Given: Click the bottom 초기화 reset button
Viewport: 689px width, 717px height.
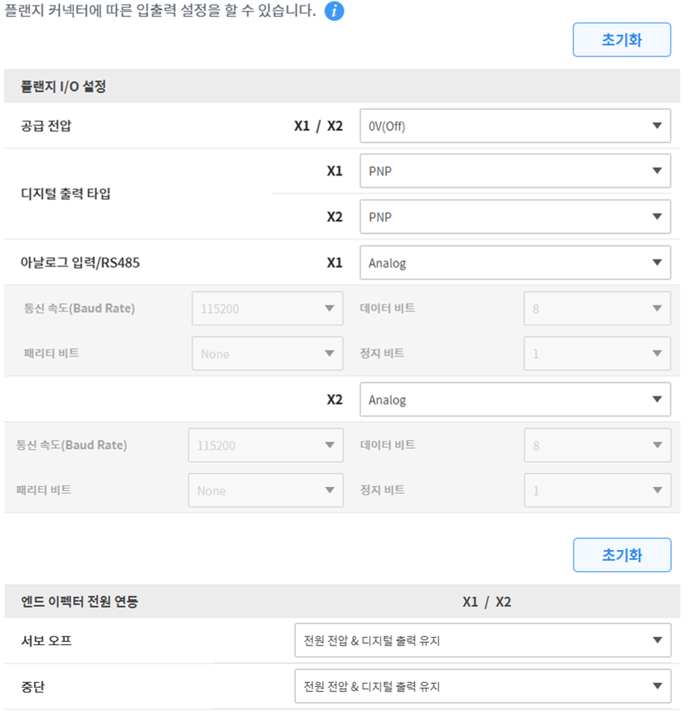Looking at the screenshot, I should 621,555.
